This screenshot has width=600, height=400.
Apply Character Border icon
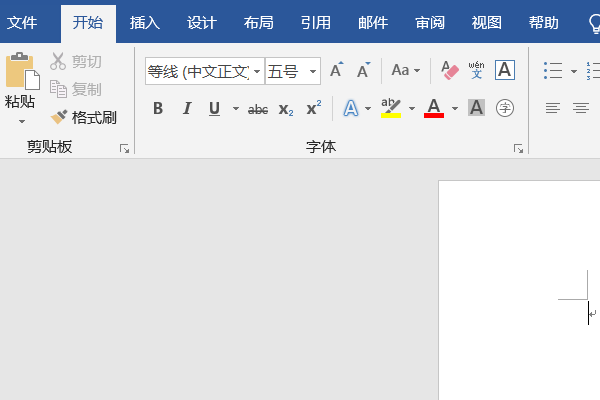(505, 70)
